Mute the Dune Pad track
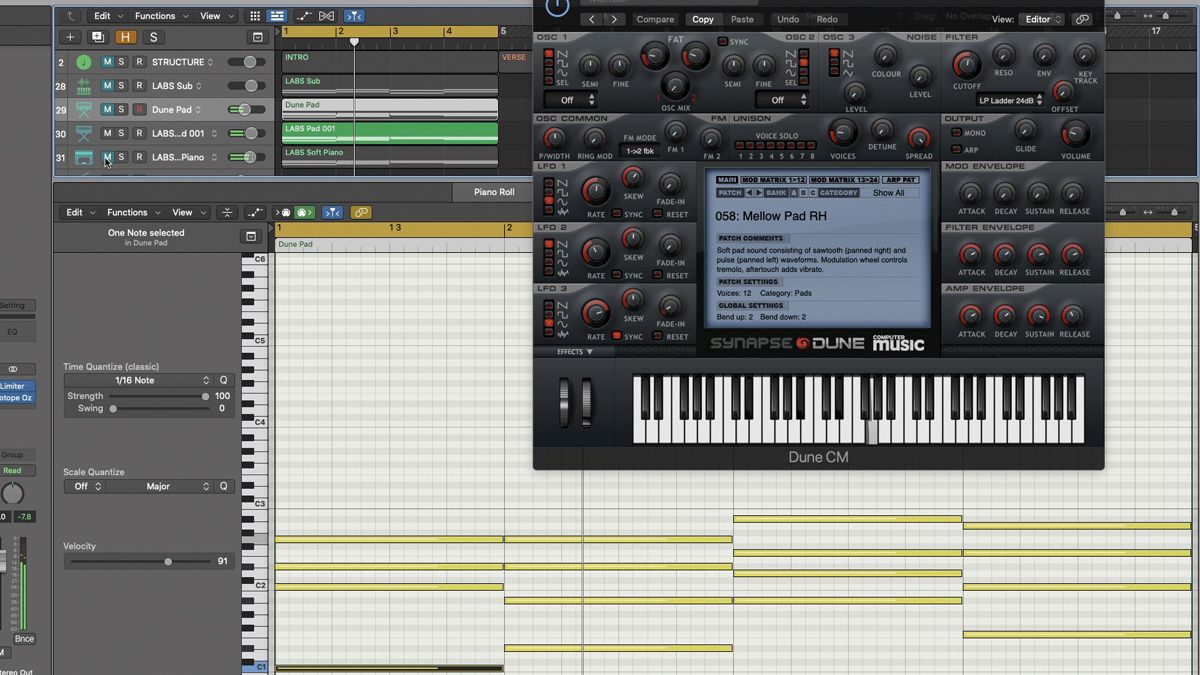1200x675 pixels. click(108, 109)
